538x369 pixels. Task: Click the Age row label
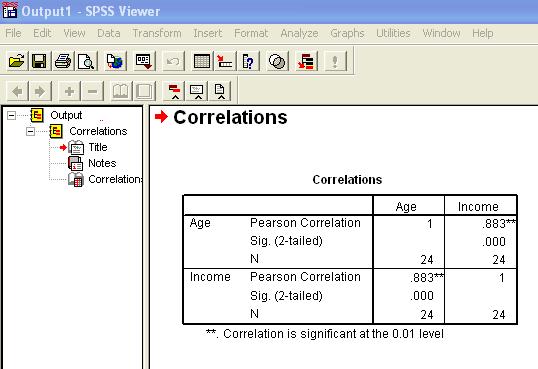click(200, 223)
